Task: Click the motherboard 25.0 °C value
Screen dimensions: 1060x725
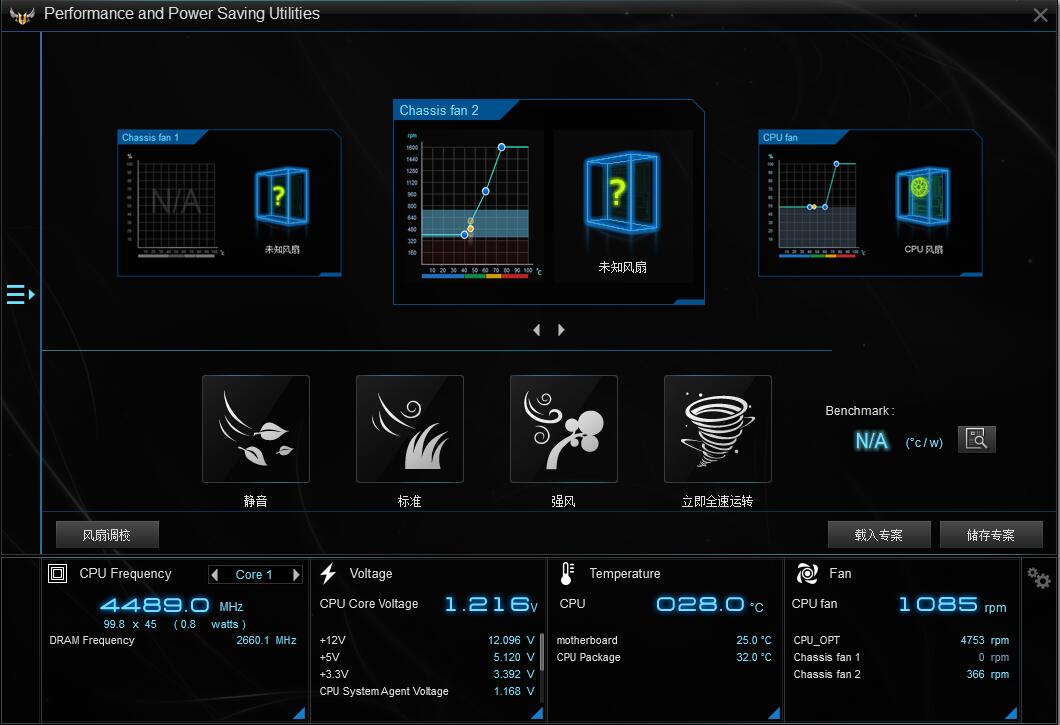Action: [754, 640]
